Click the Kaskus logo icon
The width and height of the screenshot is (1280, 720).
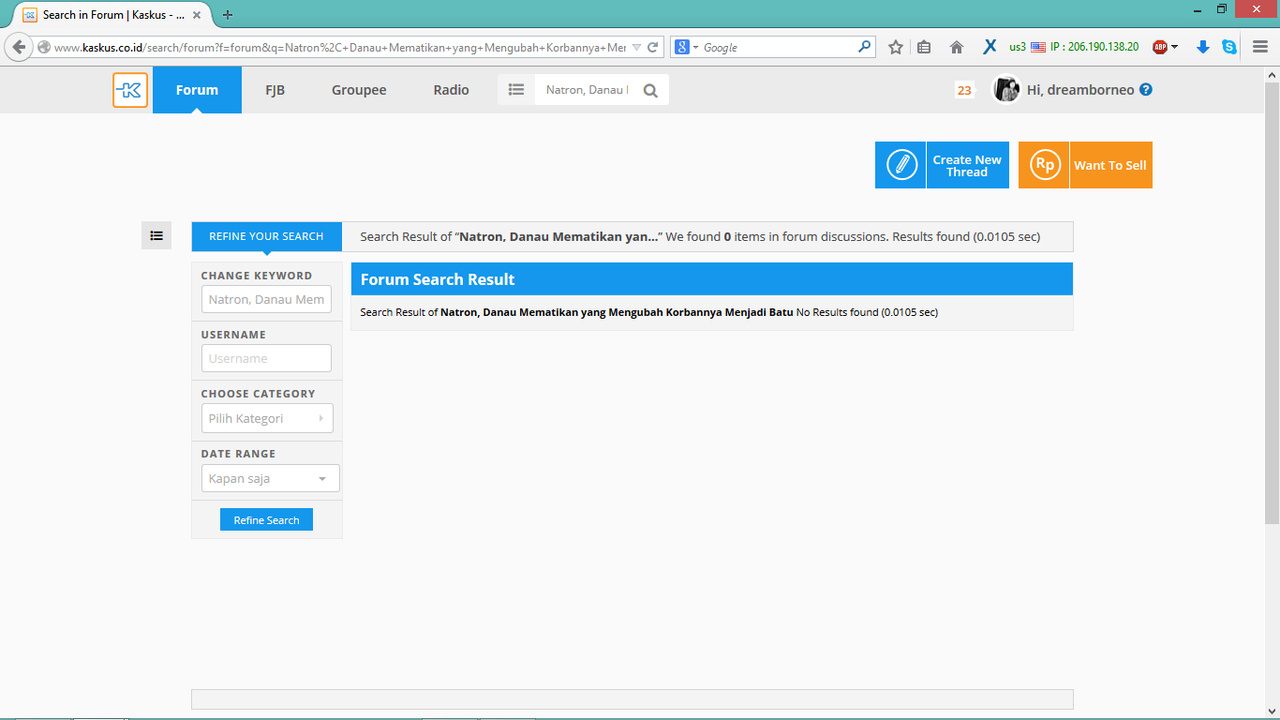[130, 90]
